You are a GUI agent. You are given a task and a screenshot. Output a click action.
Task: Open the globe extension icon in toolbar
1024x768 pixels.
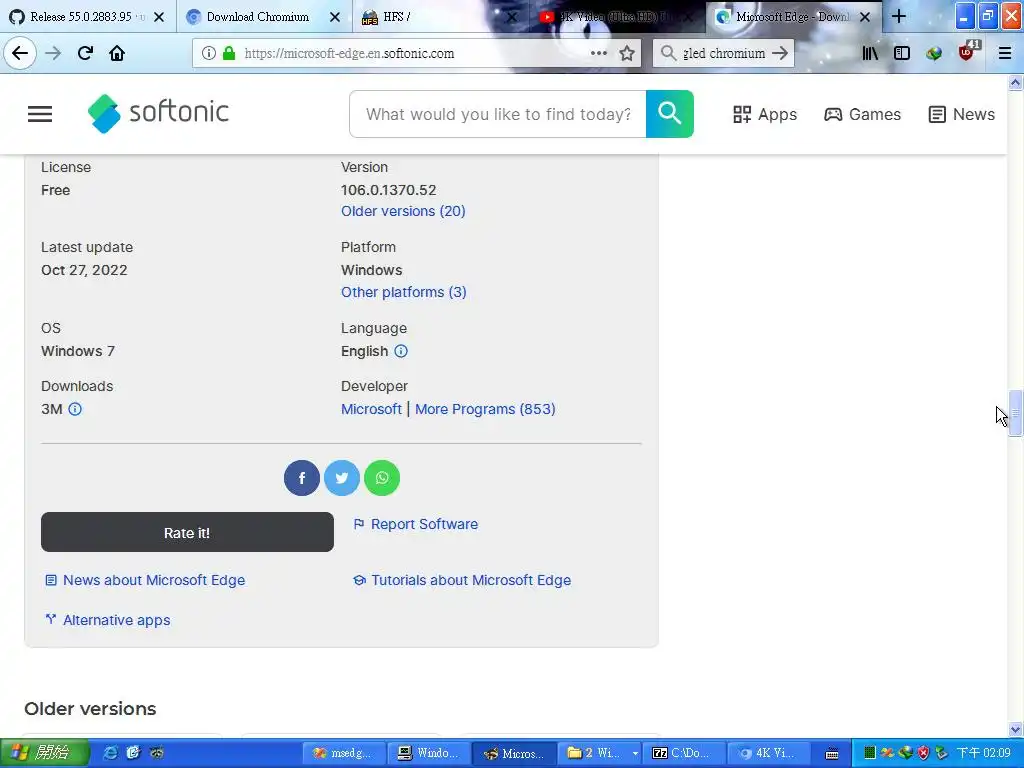pos(934,53)
